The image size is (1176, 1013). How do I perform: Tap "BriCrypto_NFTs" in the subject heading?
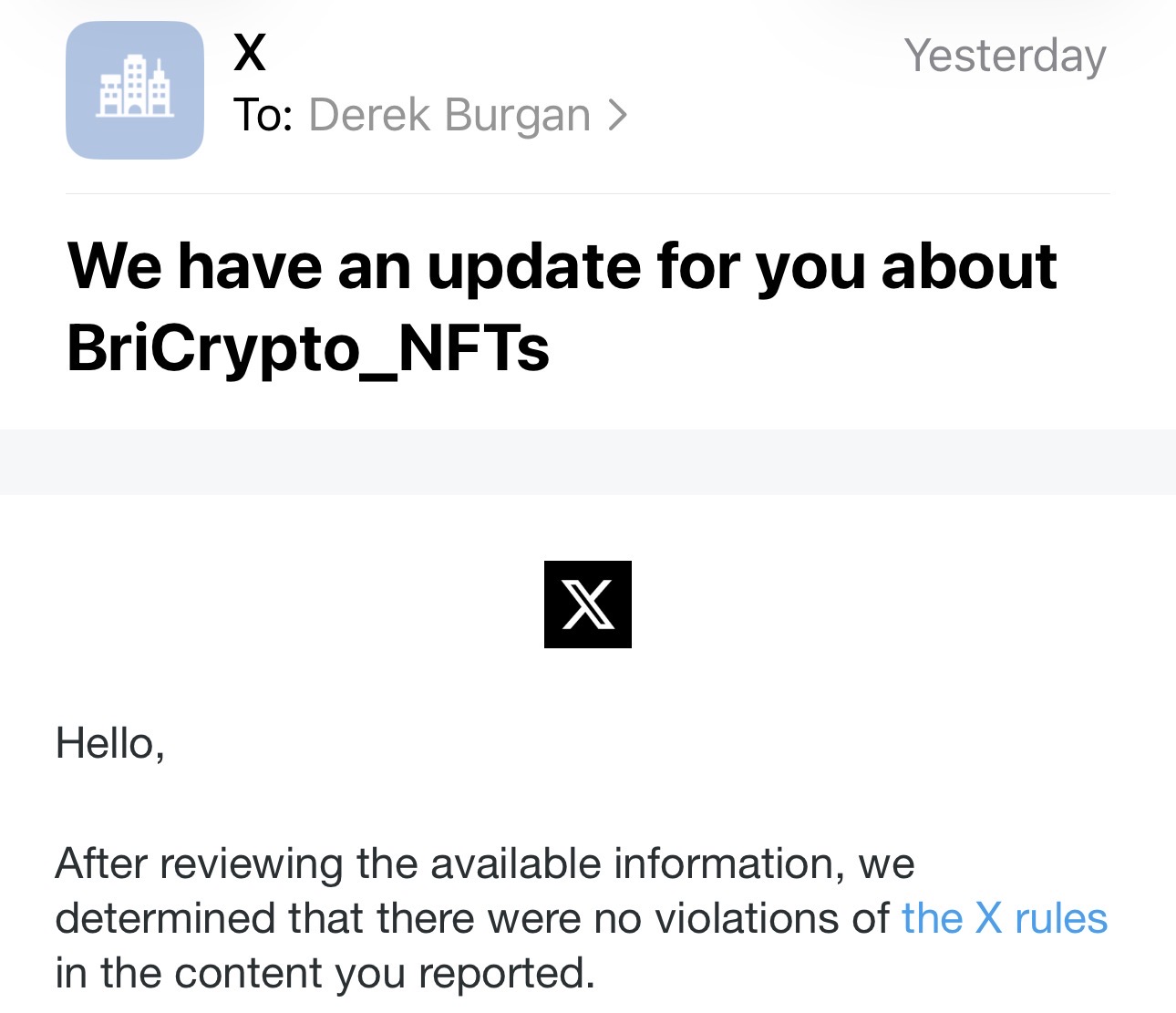pyautogui.click(x=308, y=348)
